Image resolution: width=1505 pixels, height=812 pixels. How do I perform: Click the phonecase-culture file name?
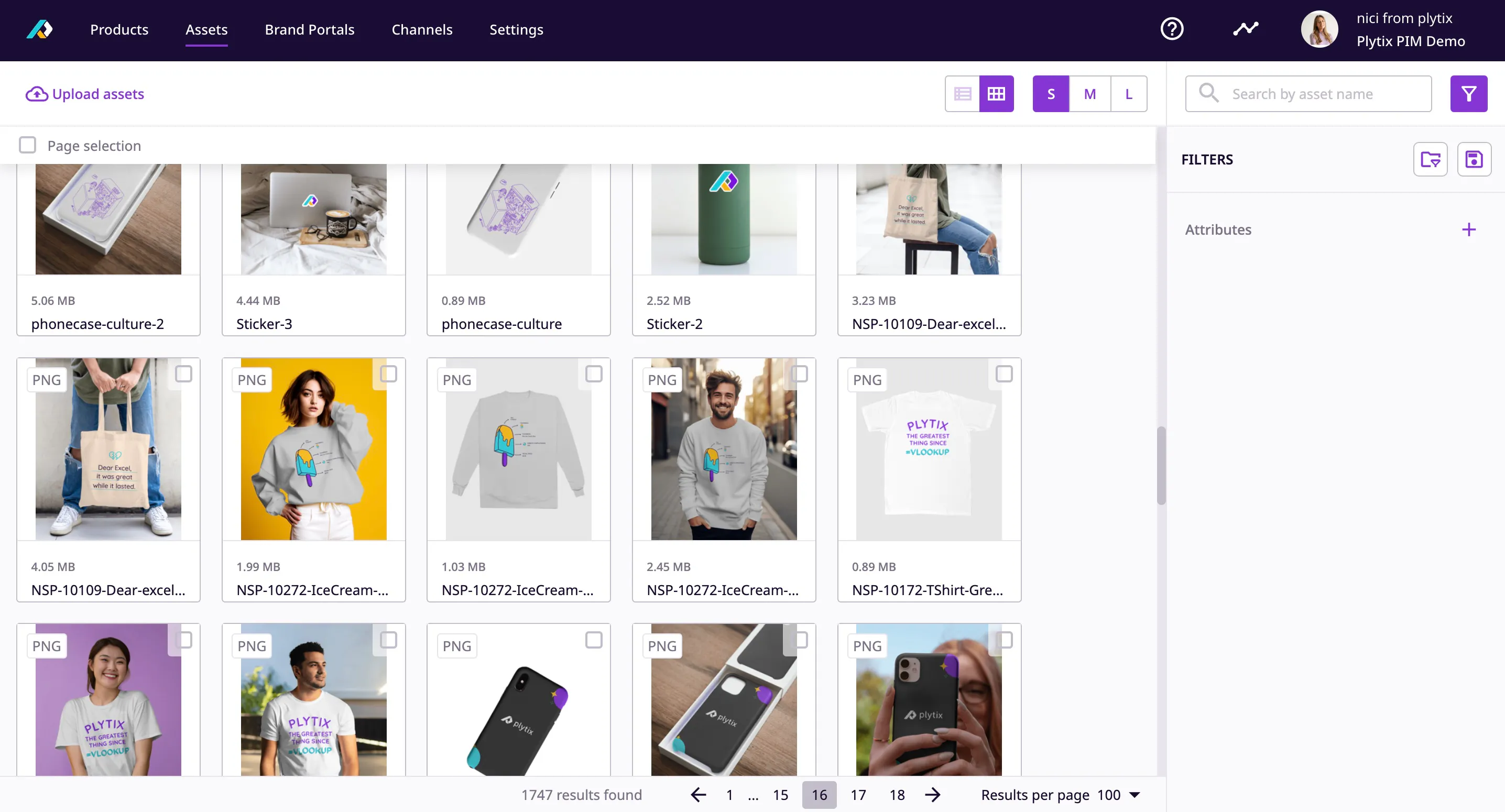[x=502, y=324]
